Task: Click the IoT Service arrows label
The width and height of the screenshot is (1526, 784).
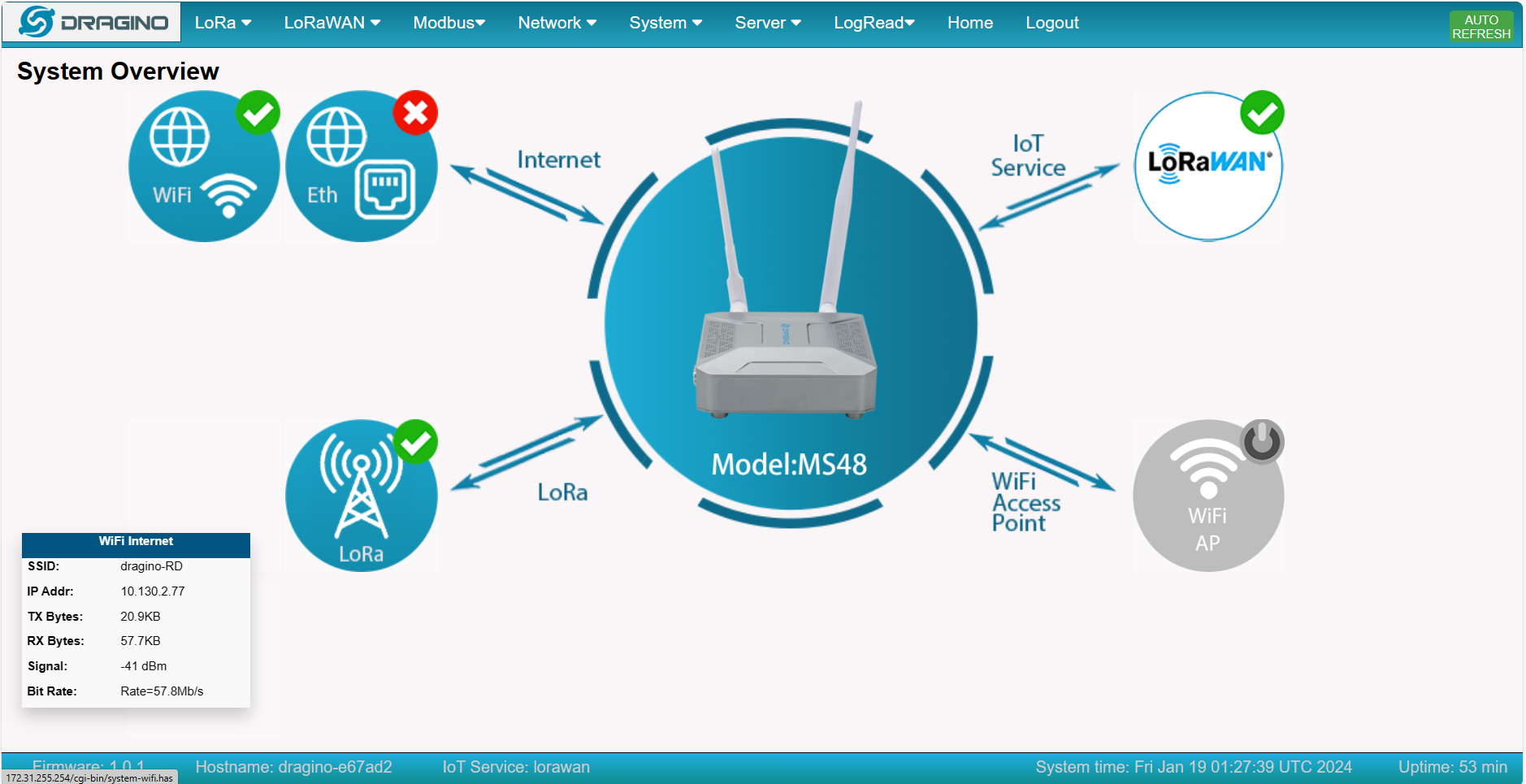Action: coord(1028,155)
